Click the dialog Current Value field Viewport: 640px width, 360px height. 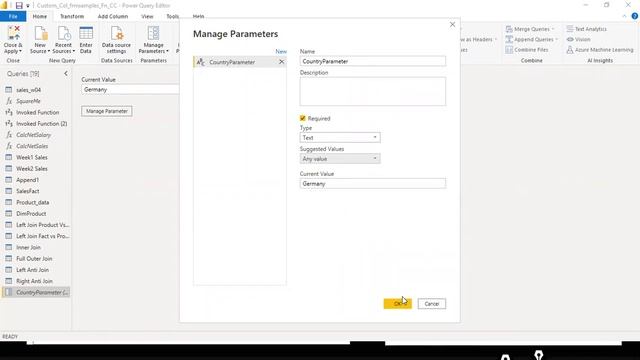click(373, 184)
